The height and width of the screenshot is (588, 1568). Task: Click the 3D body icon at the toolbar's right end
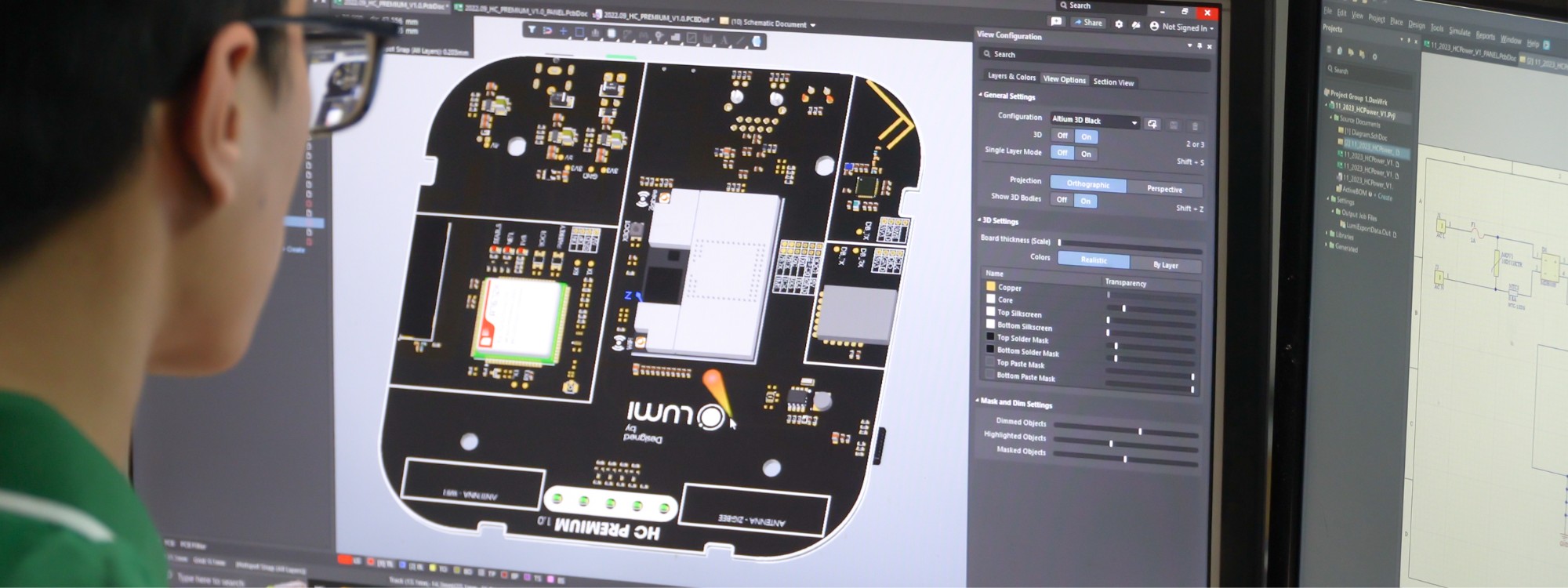(757, 41)
